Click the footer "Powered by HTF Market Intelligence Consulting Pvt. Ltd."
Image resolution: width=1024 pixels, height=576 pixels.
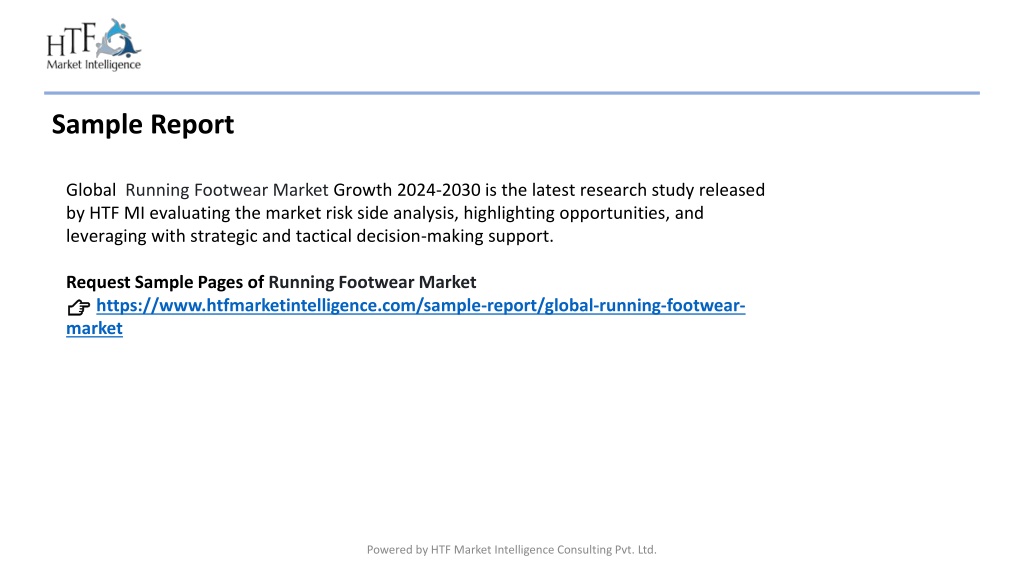(x=511, y=550)
